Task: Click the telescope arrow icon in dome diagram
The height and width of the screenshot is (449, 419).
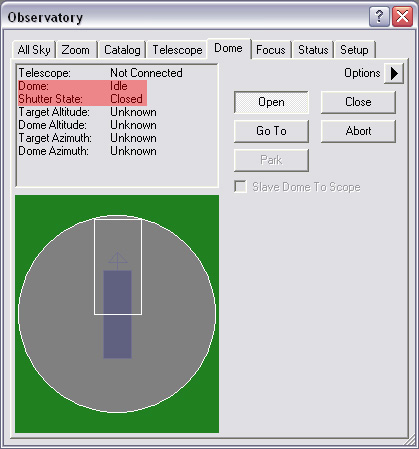Action: (118, 261)
